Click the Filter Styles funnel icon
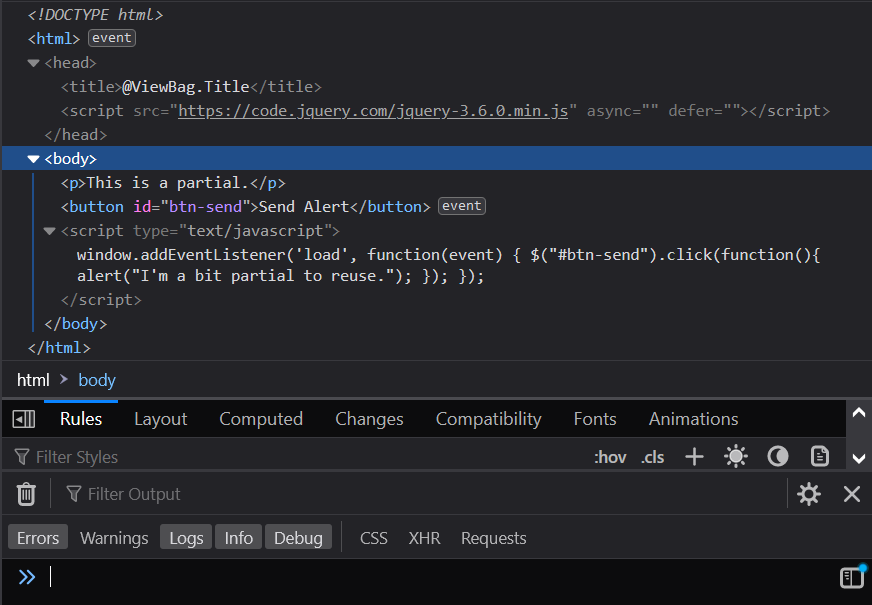 click(x=22, y=457)
